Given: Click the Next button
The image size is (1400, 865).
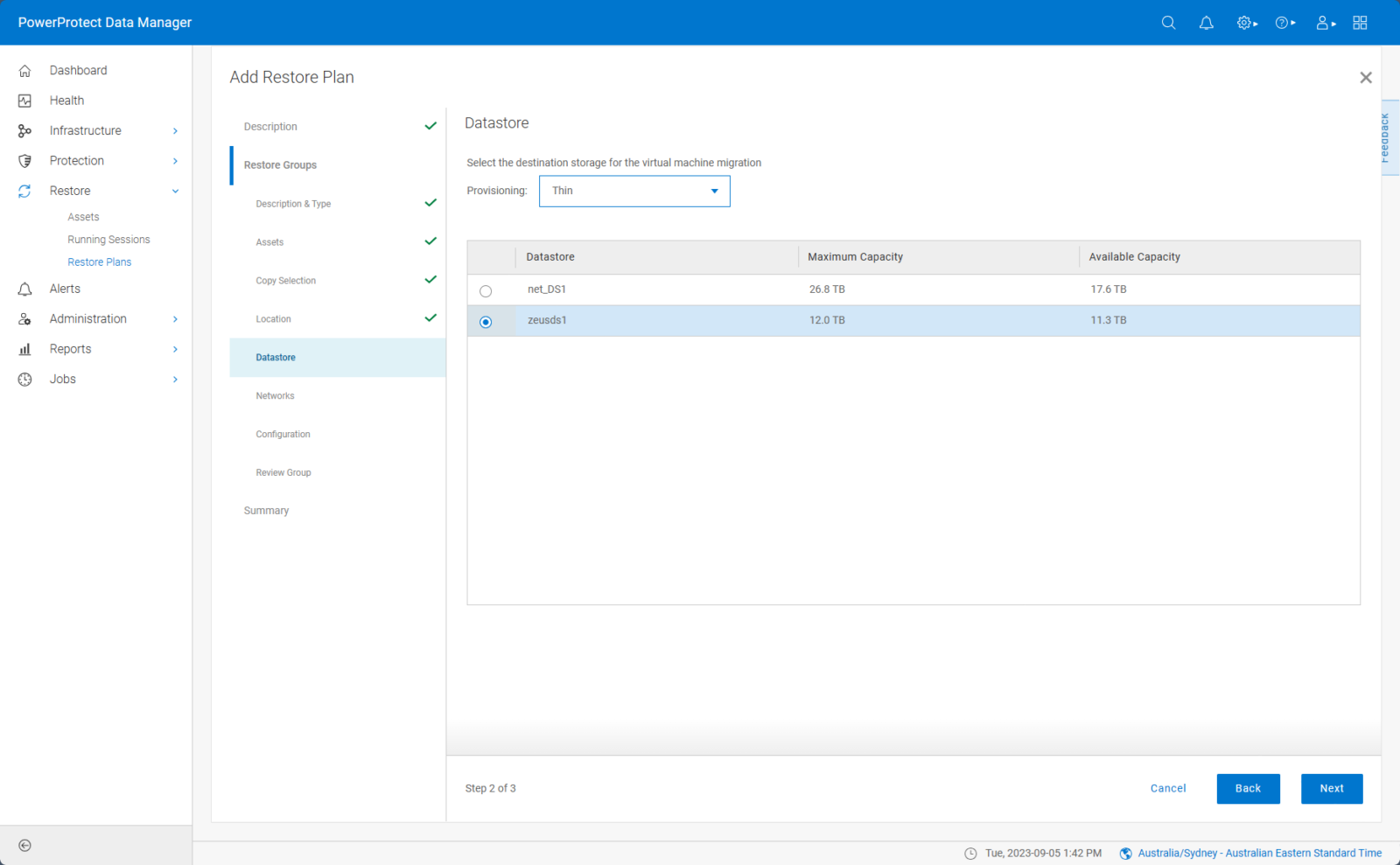Looking at the screenshot, I should (1331, 788).
